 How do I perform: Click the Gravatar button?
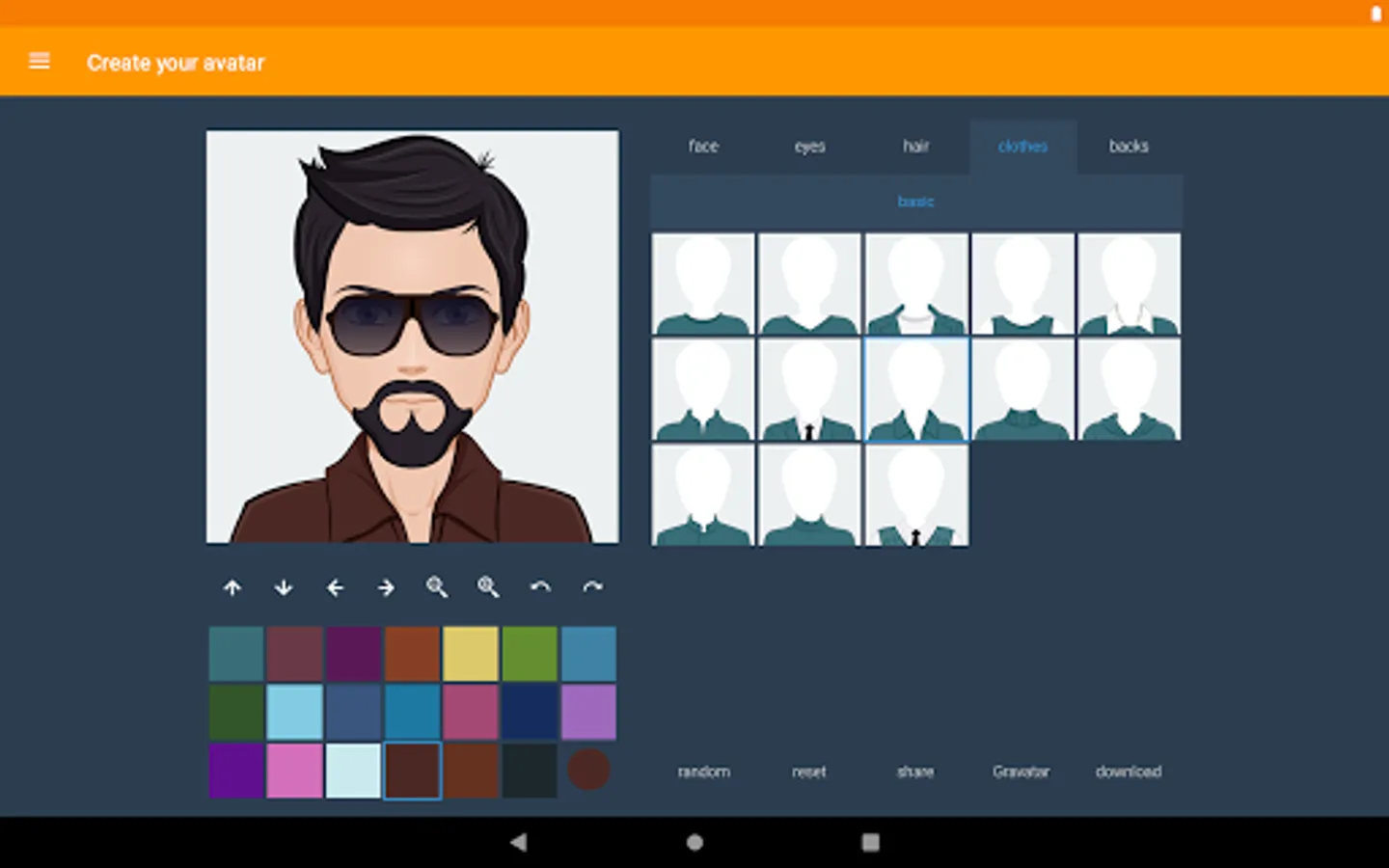pos(1021,772)
